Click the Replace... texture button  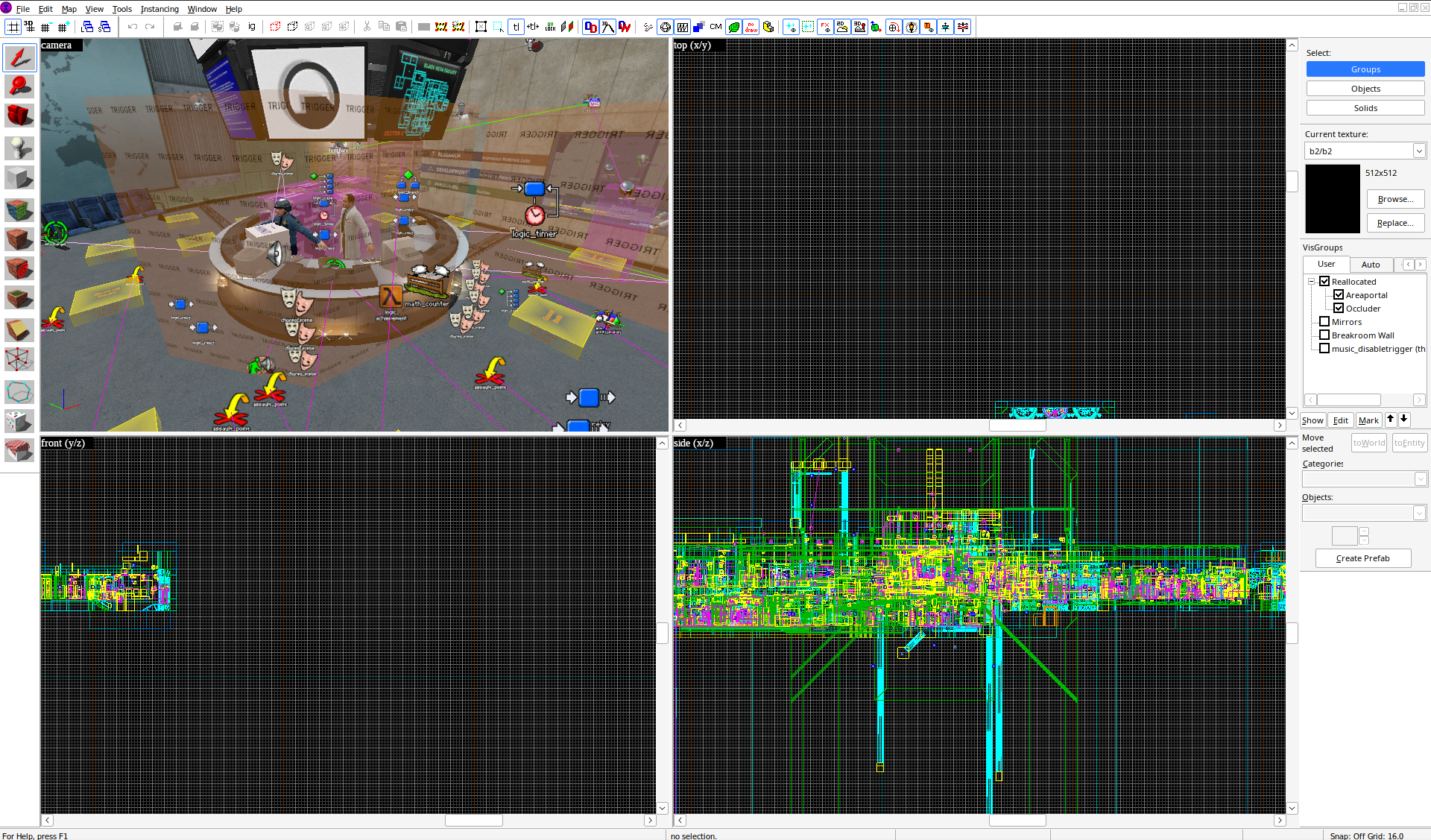pos(1395,223)
